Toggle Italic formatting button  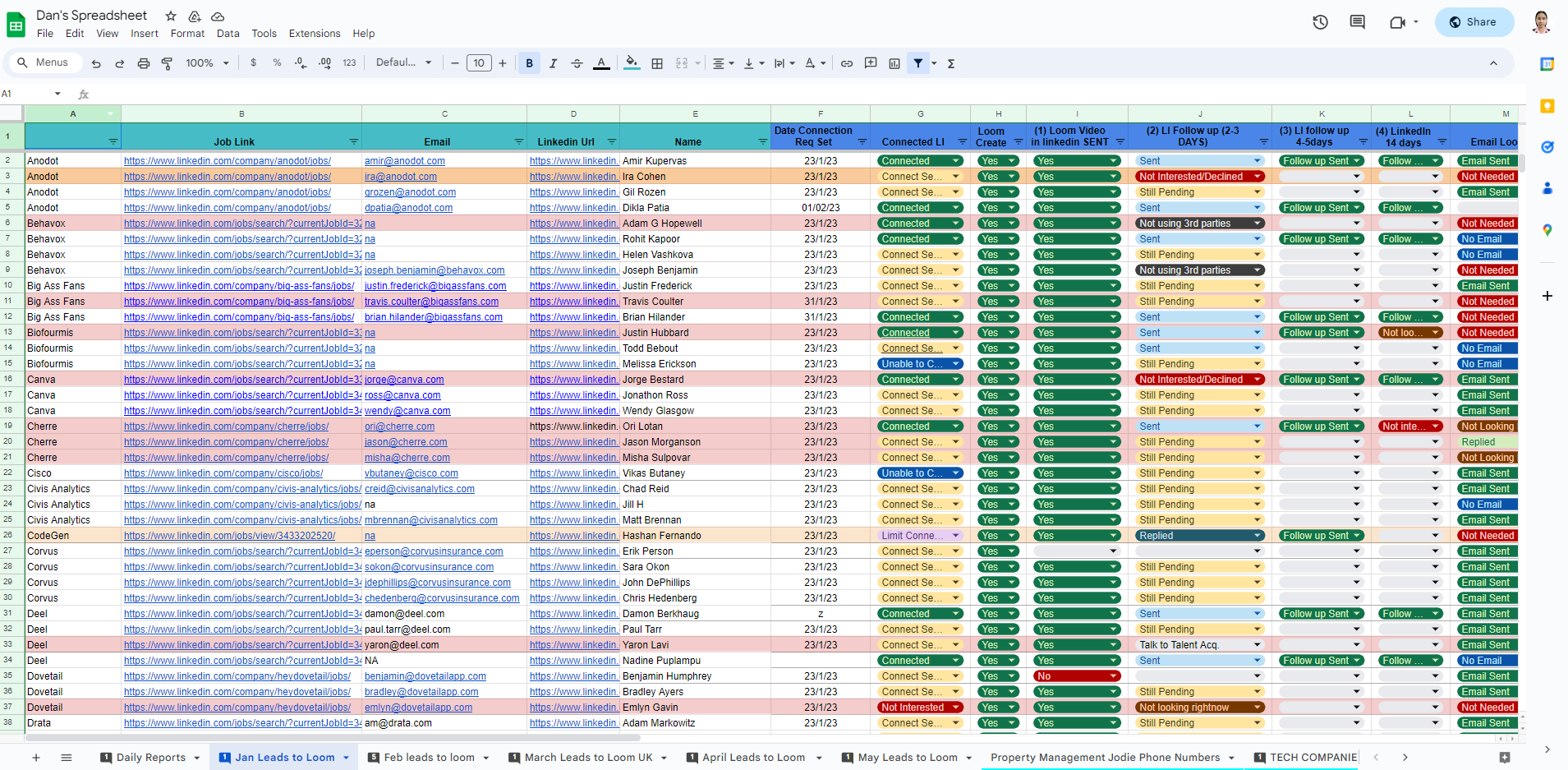[553, 63]
